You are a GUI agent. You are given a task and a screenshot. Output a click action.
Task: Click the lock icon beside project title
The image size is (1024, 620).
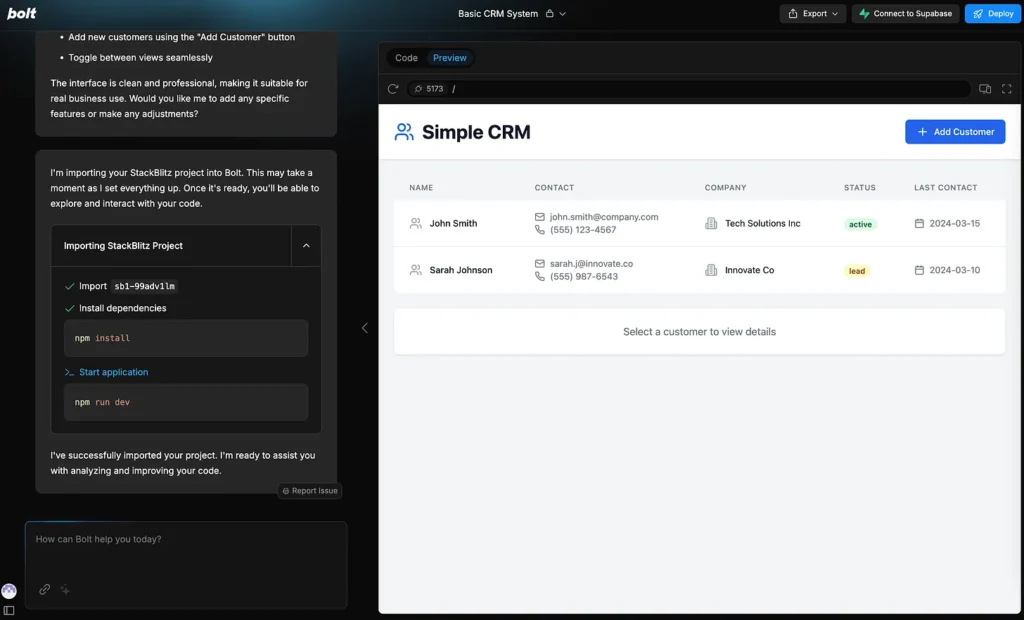coord(549,13)
